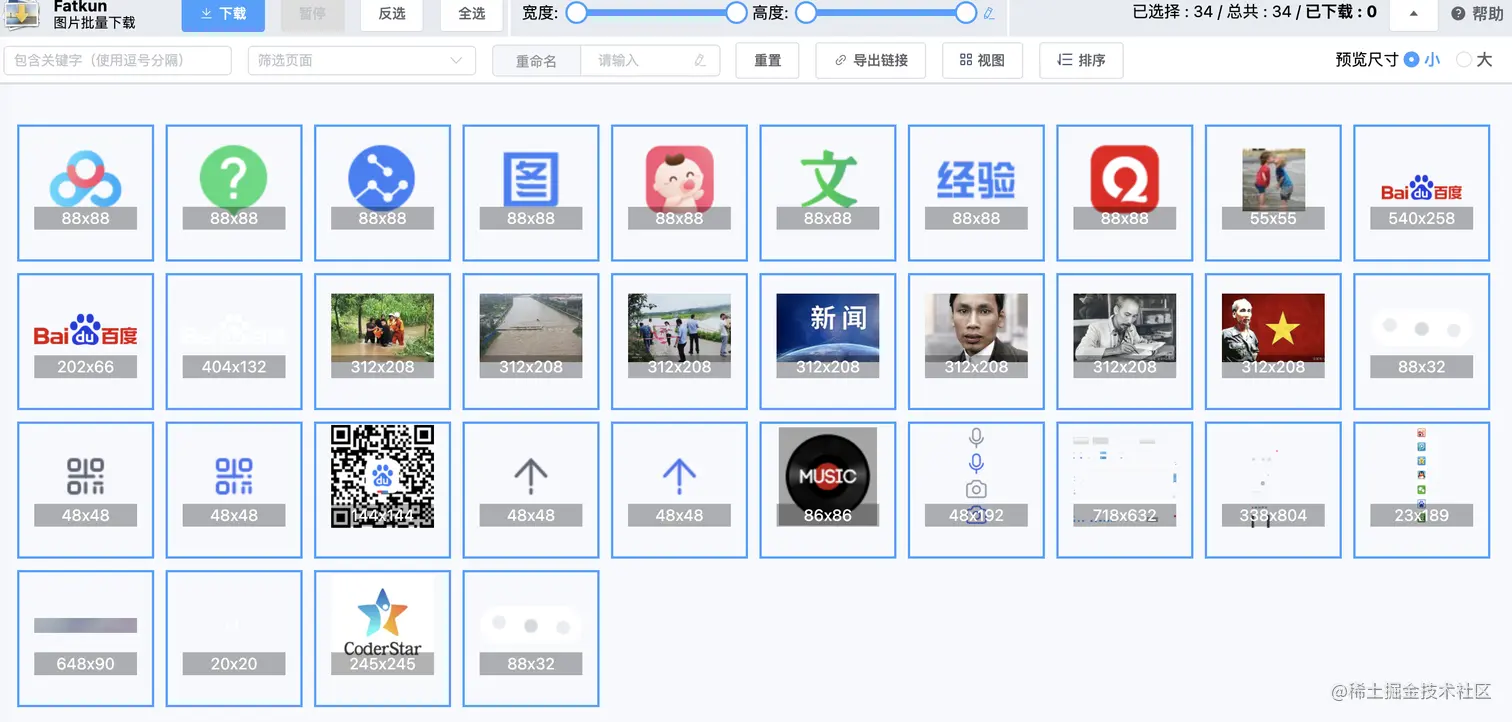Screen dimensions: 1512x722
Task: Select the gray up arrow icon thumbnail
Action: pos(531,490)
